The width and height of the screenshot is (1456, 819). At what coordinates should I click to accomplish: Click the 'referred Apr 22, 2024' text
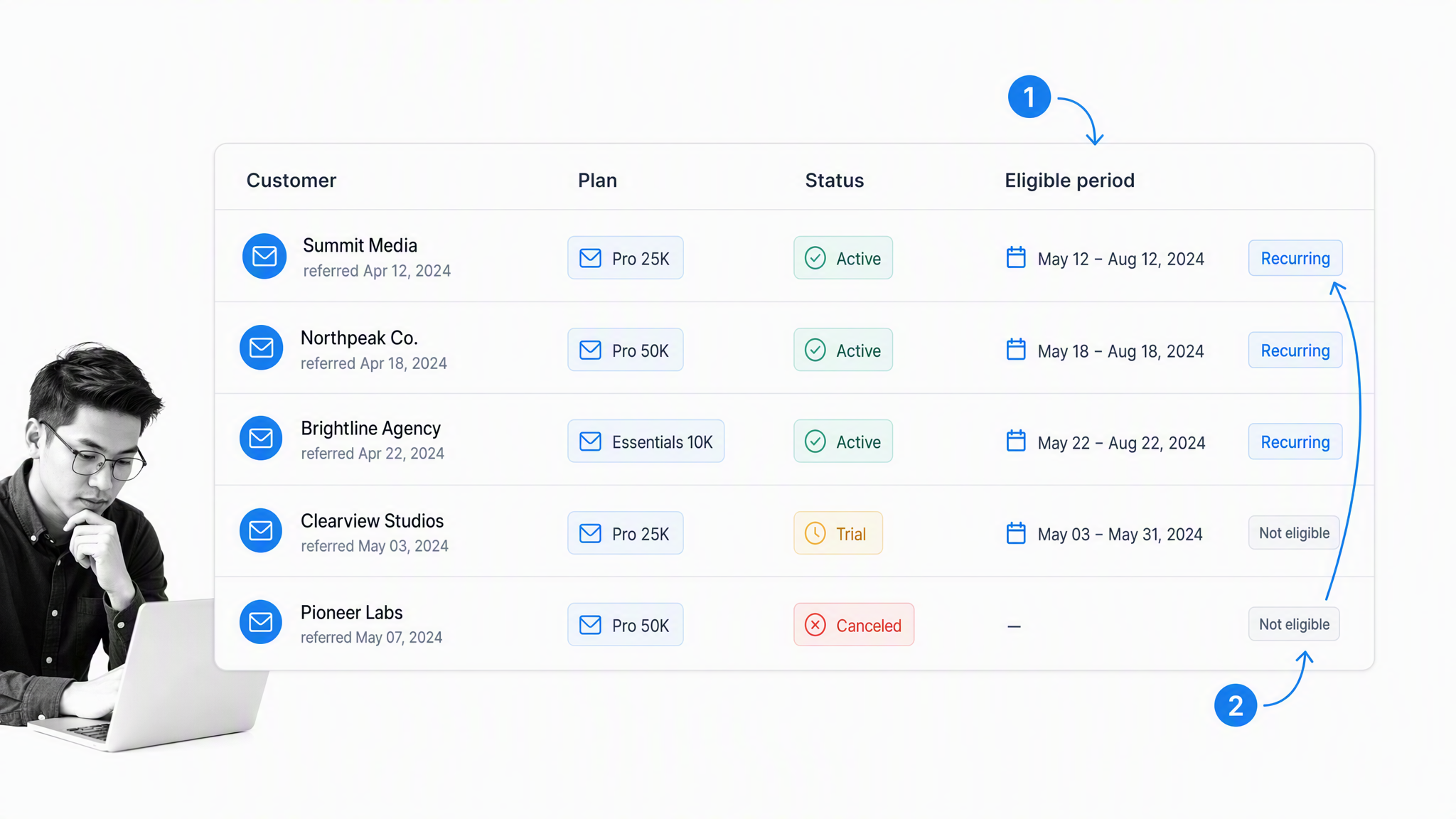(372, 454)
